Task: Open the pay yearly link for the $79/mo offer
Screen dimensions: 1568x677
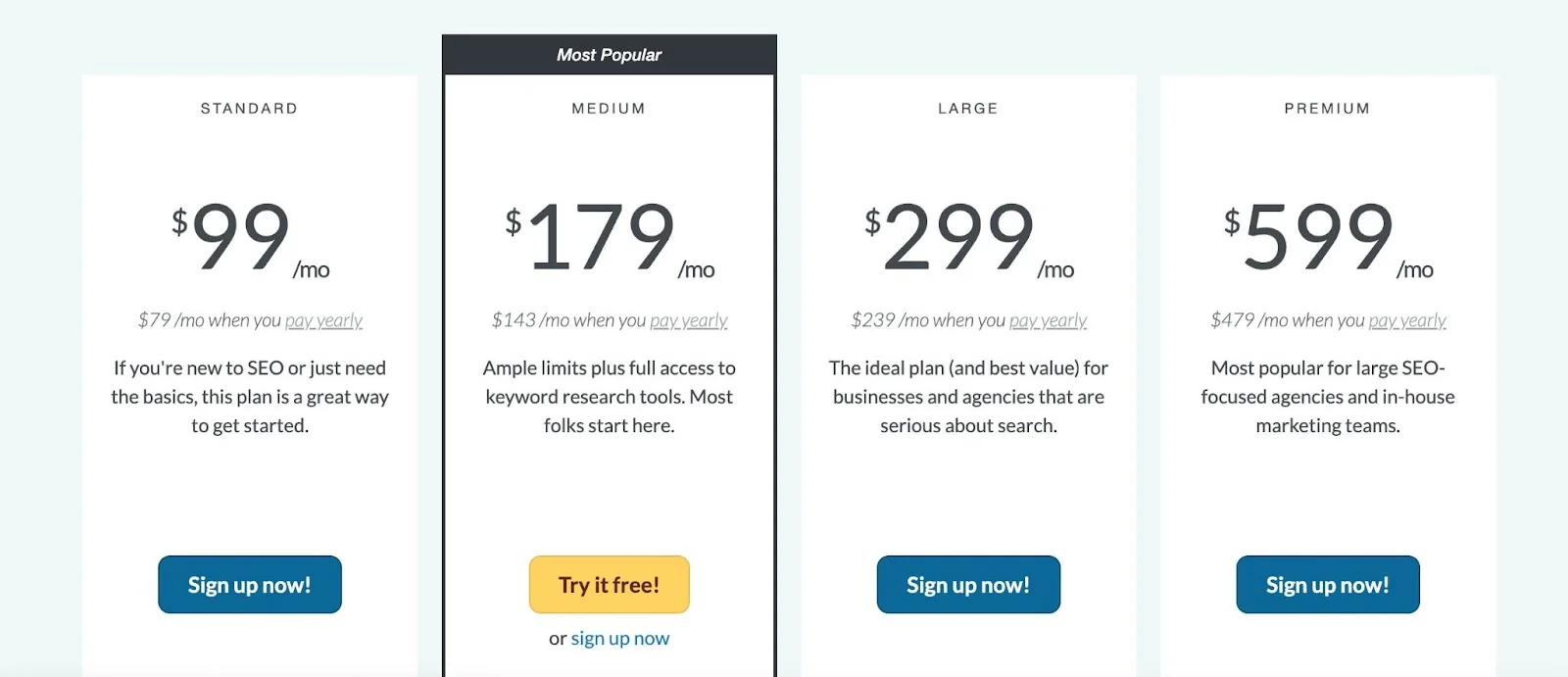Action: pyautogui.click(x=323, y=320)
